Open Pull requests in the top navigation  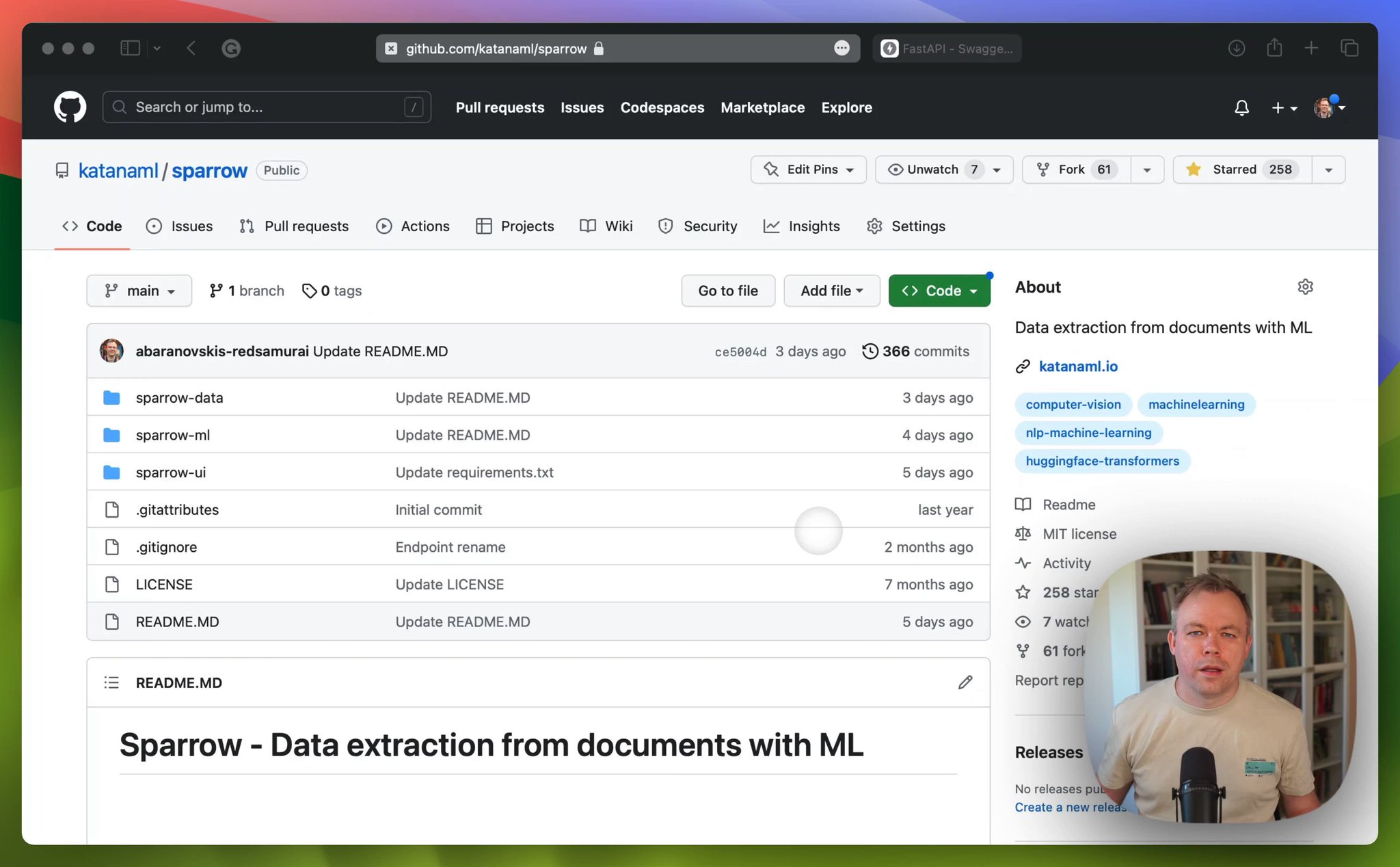pyautogui.click(x=500, y=107)
